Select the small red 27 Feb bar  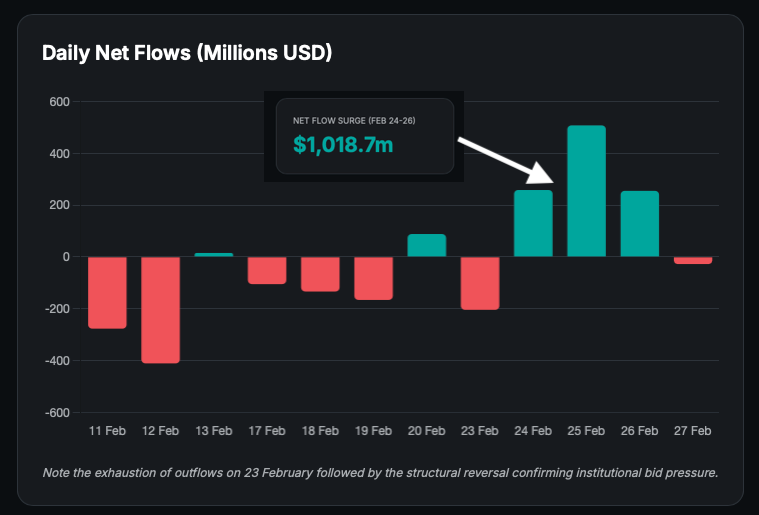pyautogui.click(x=693, y=260)
